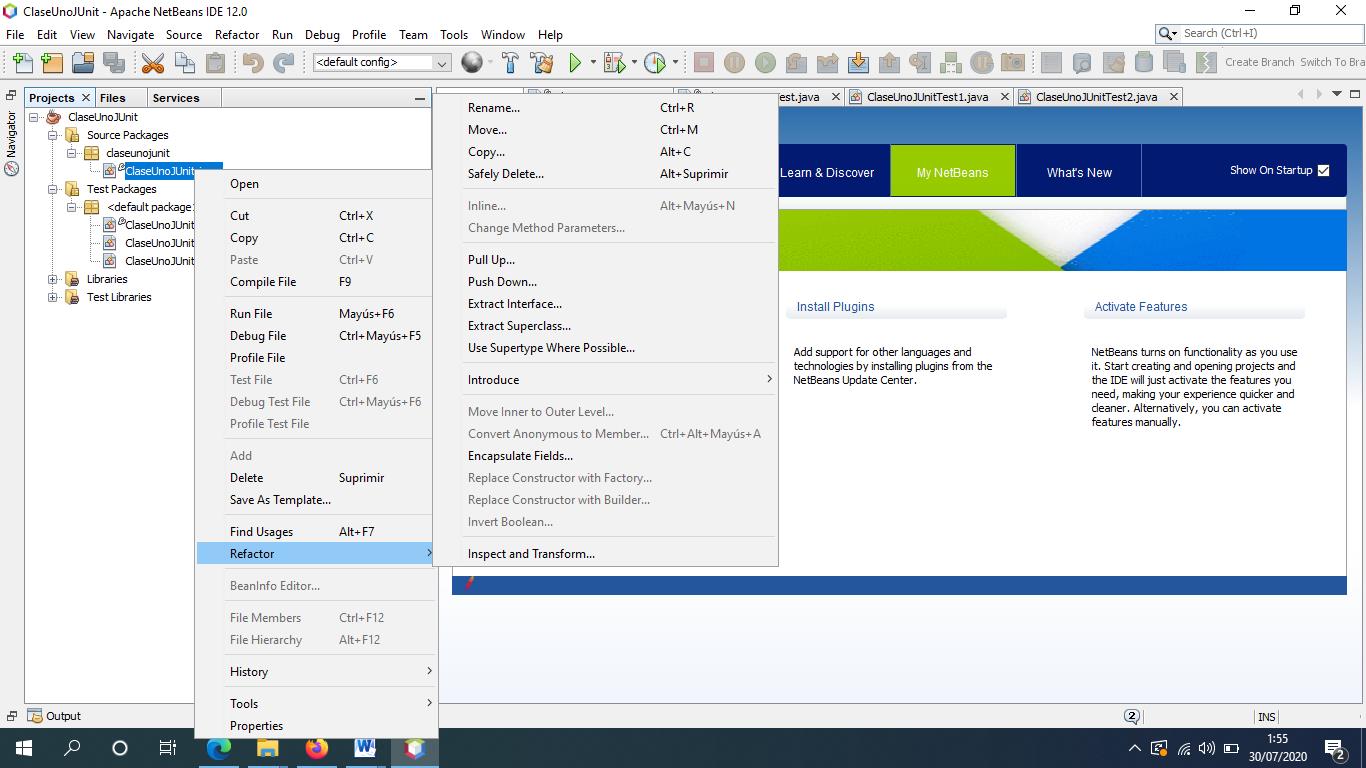The image size is (1366, 768).
Task: Collapse the ClaseUnoJUnit project node
Action: click(34, 117)
